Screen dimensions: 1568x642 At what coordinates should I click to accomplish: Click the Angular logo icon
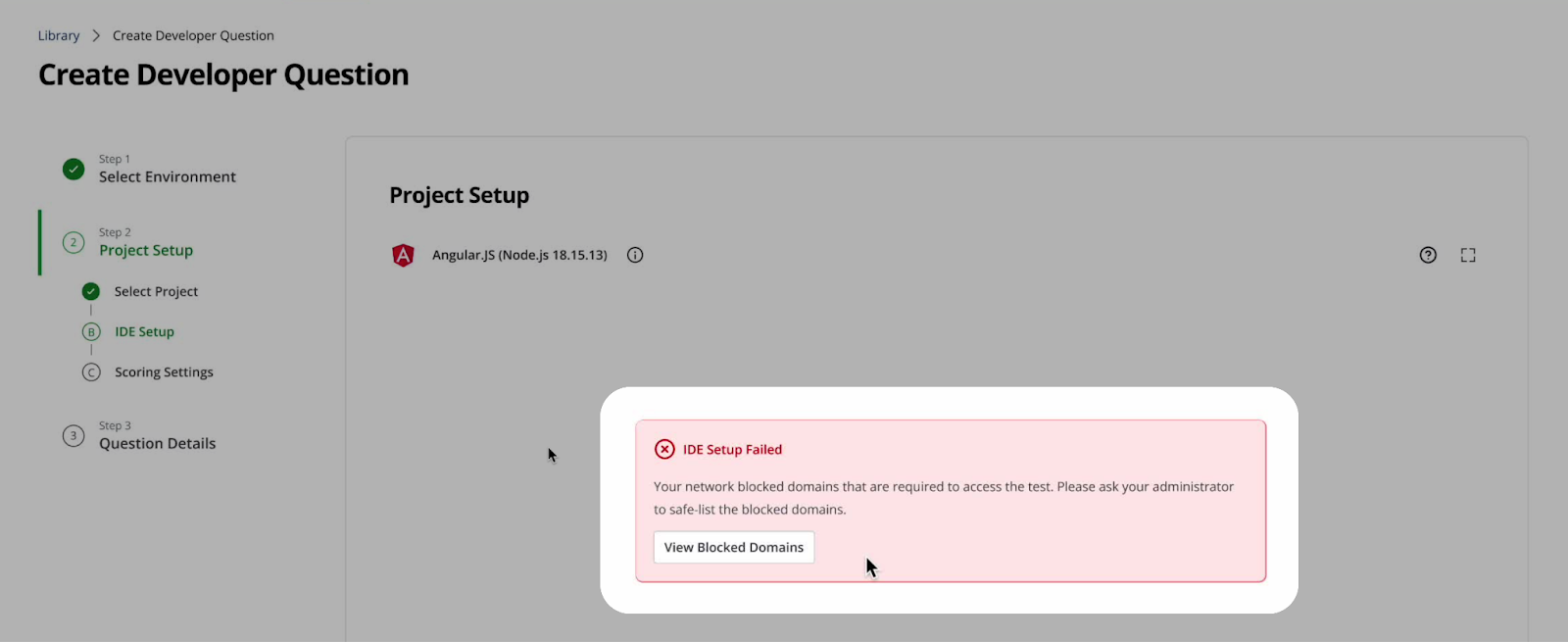(x=403, y=255)
